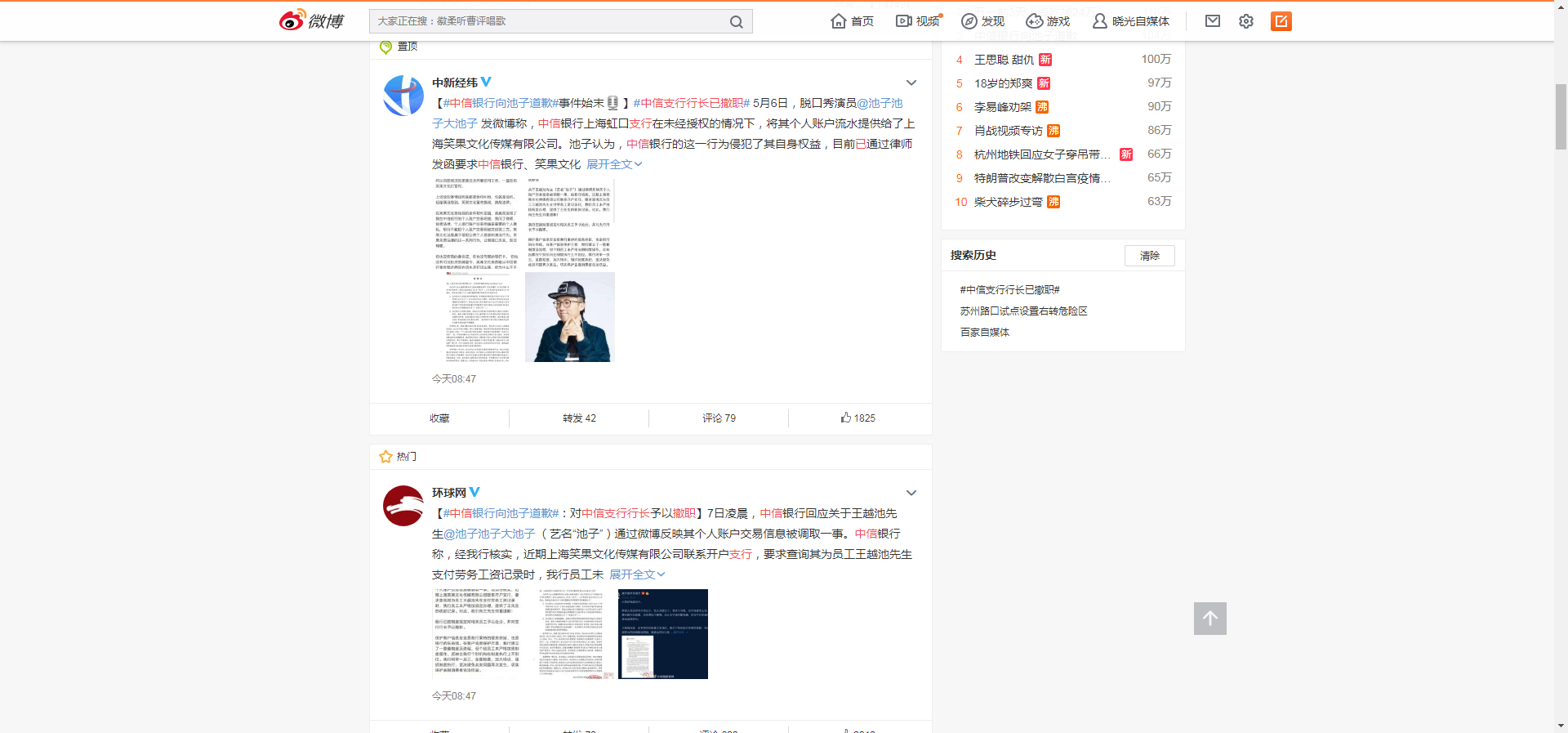Open hot topic 18岁的郑爽
This screenshot has width=1568, height=733.
(x=1003, y=83)
